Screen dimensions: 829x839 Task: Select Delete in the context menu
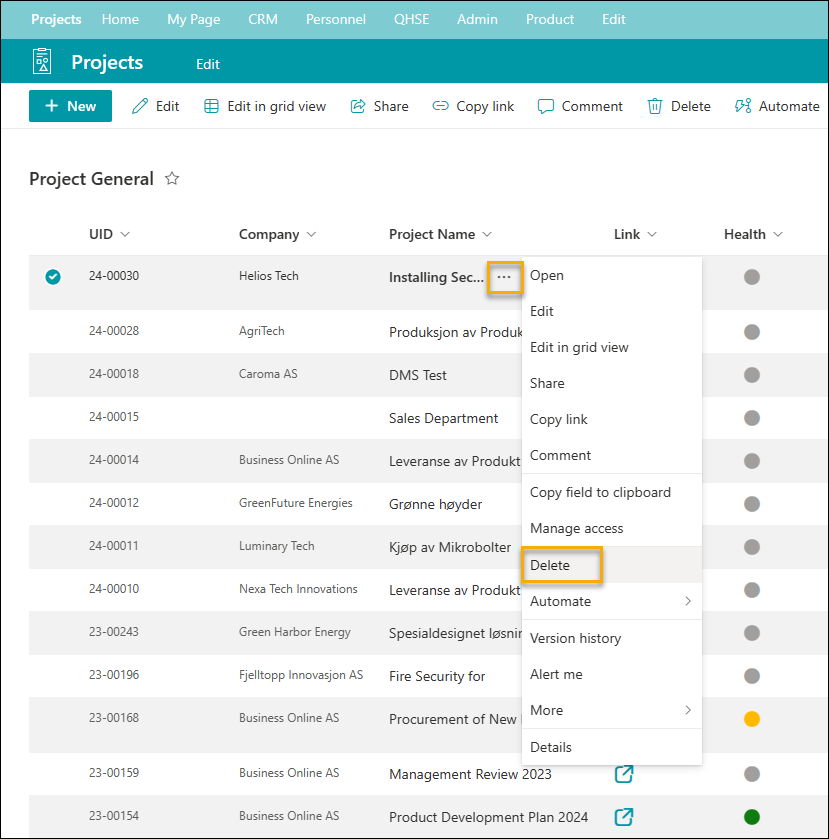pyautogui.click(x=612, y=565)
